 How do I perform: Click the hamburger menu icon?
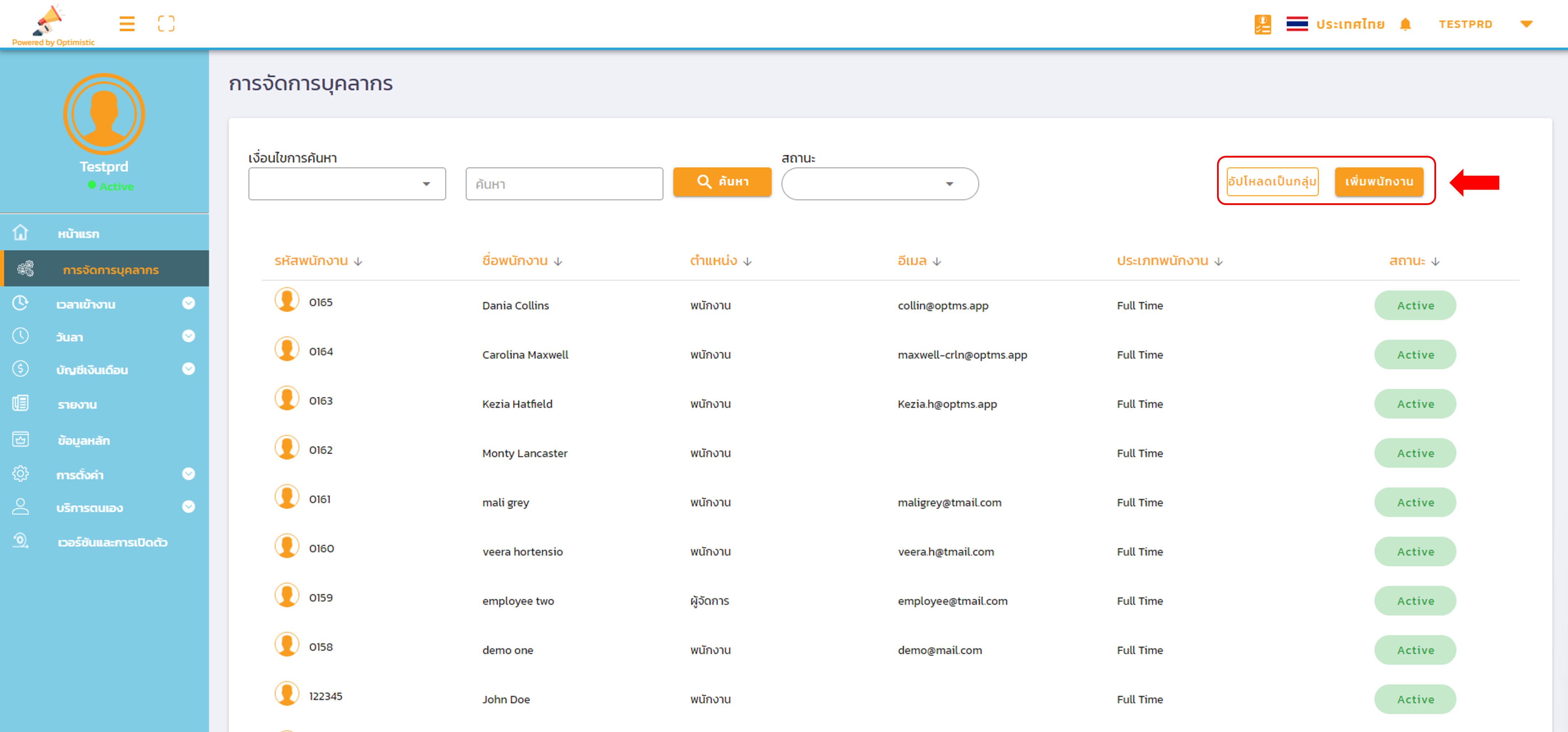coord(127,24)
